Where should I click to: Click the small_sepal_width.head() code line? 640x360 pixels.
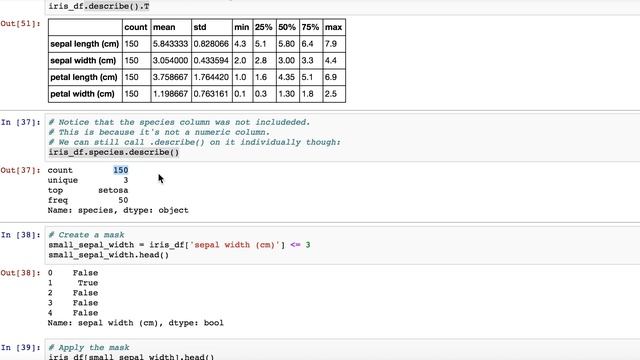click(109, 255)
